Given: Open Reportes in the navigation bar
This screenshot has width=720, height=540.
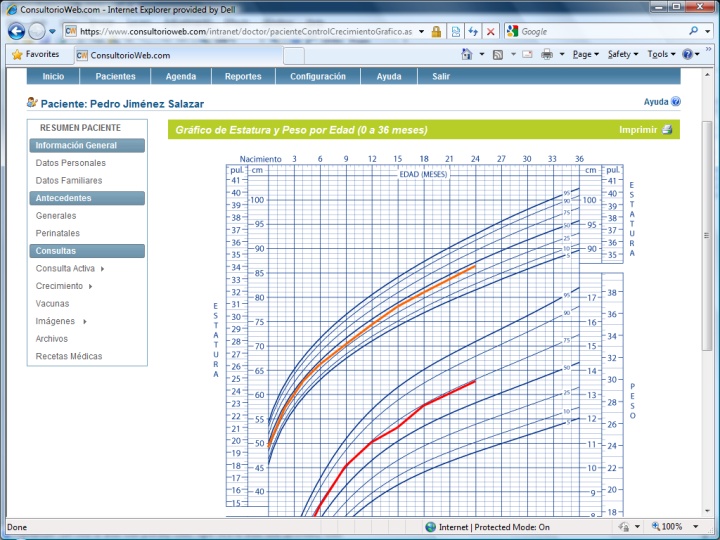Looking at the screenshot, I should coord(243,76).
